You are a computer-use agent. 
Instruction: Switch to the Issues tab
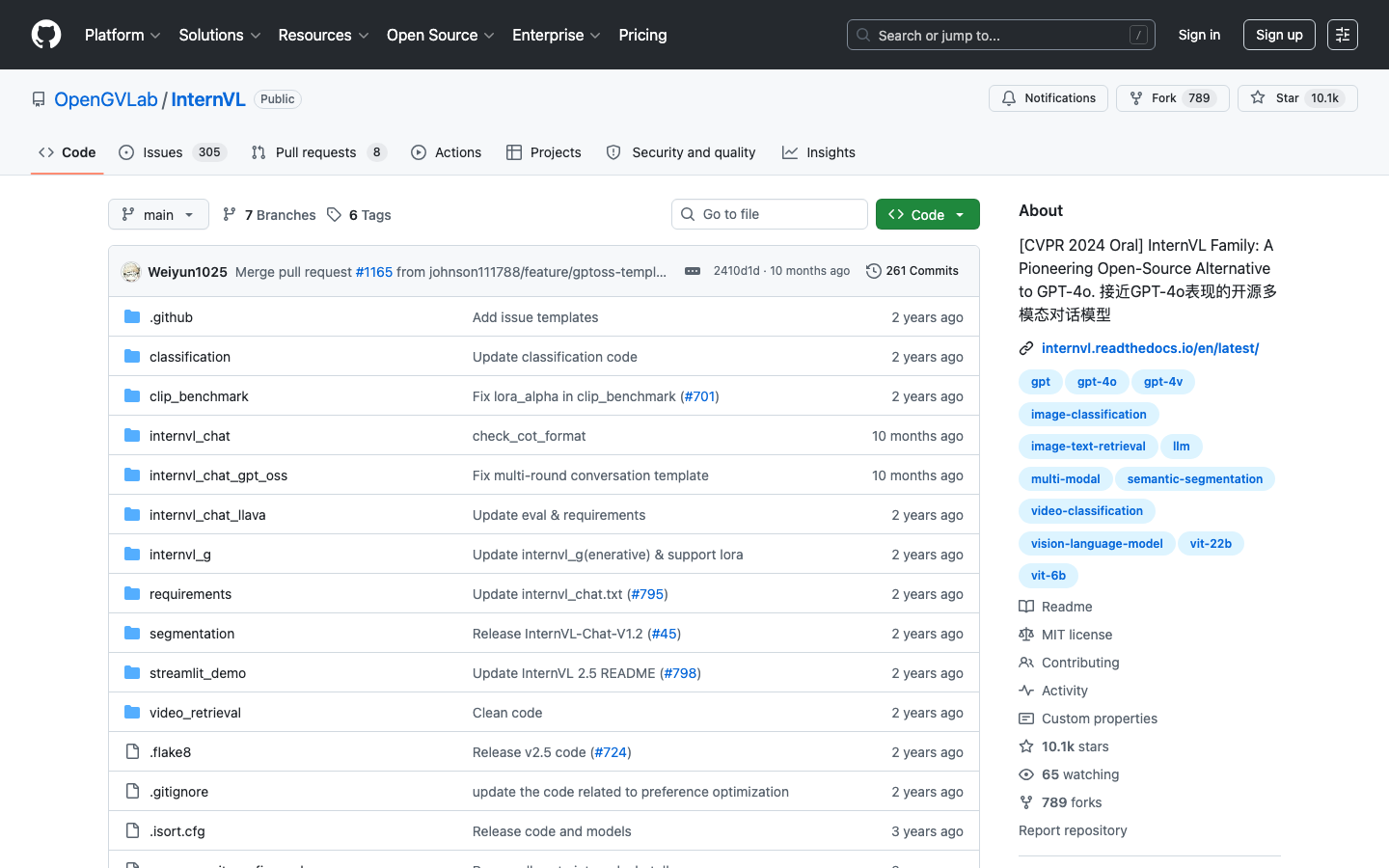[172, 152]
